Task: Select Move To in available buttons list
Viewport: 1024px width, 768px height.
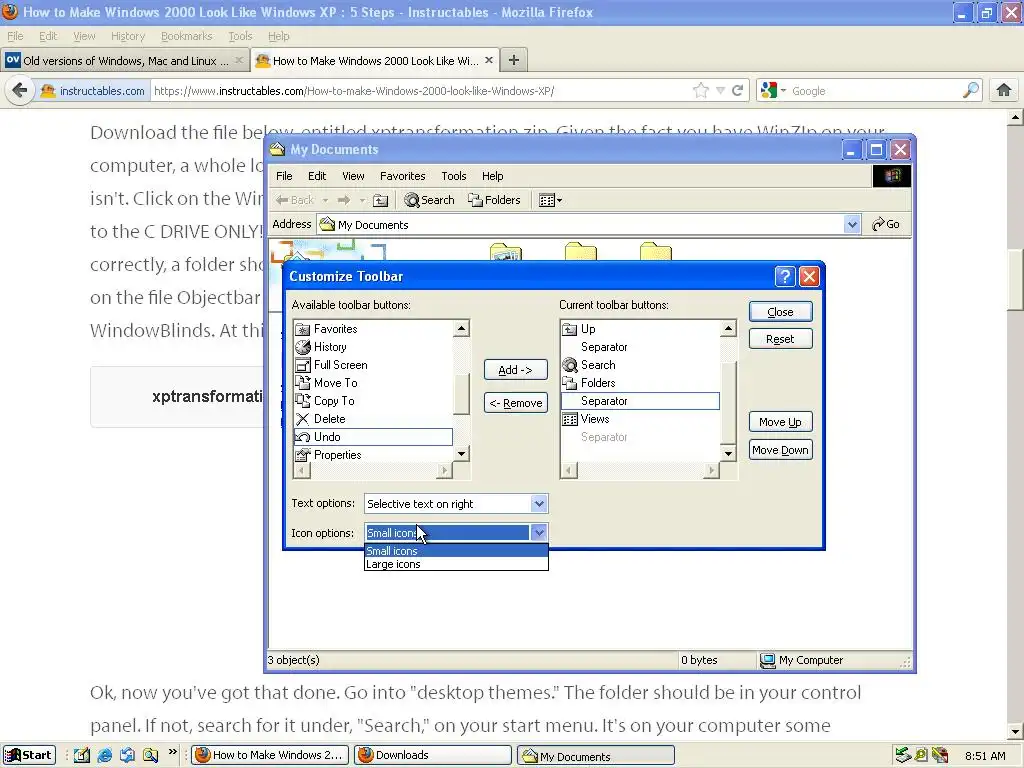Action: point(373,383)
